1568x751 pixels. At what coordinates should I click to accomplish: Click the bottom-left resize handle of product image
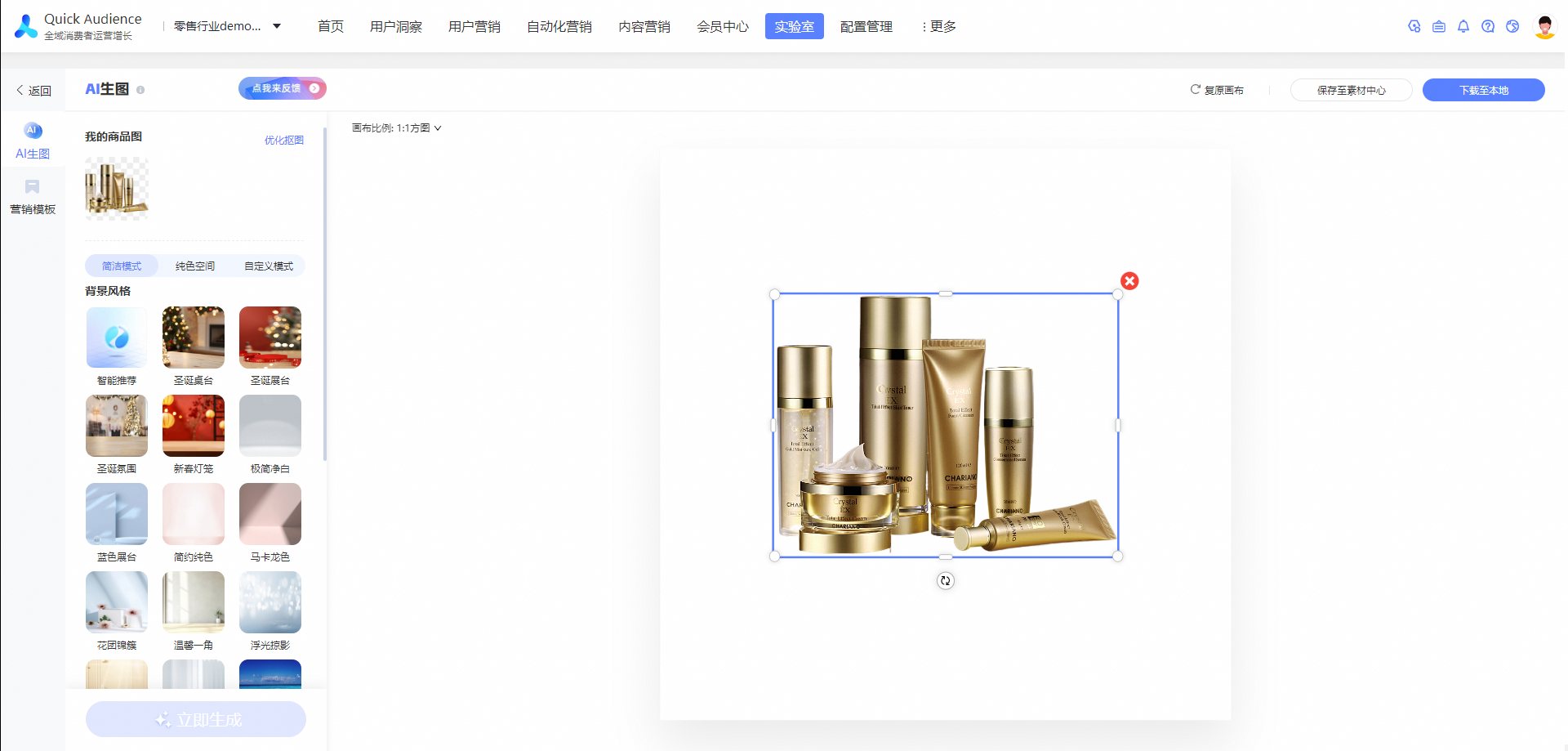tap(774, 557)
